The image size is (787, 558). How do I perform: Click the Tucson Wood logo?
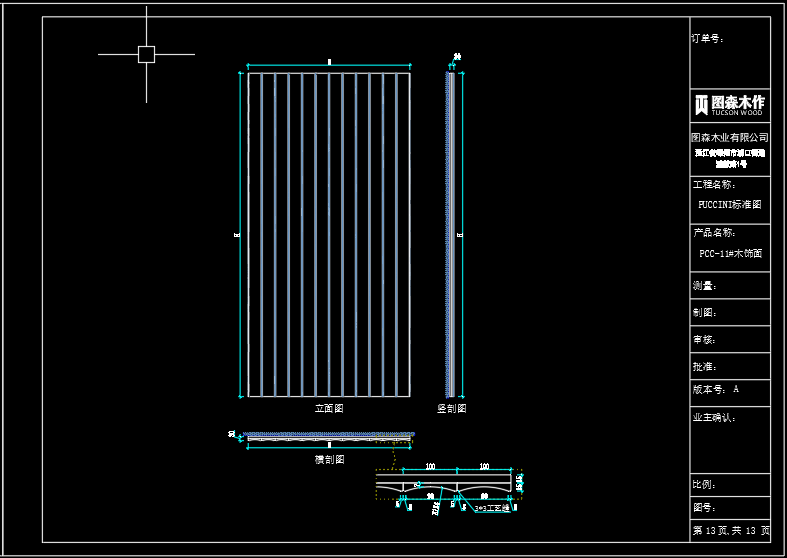(730, 105)
